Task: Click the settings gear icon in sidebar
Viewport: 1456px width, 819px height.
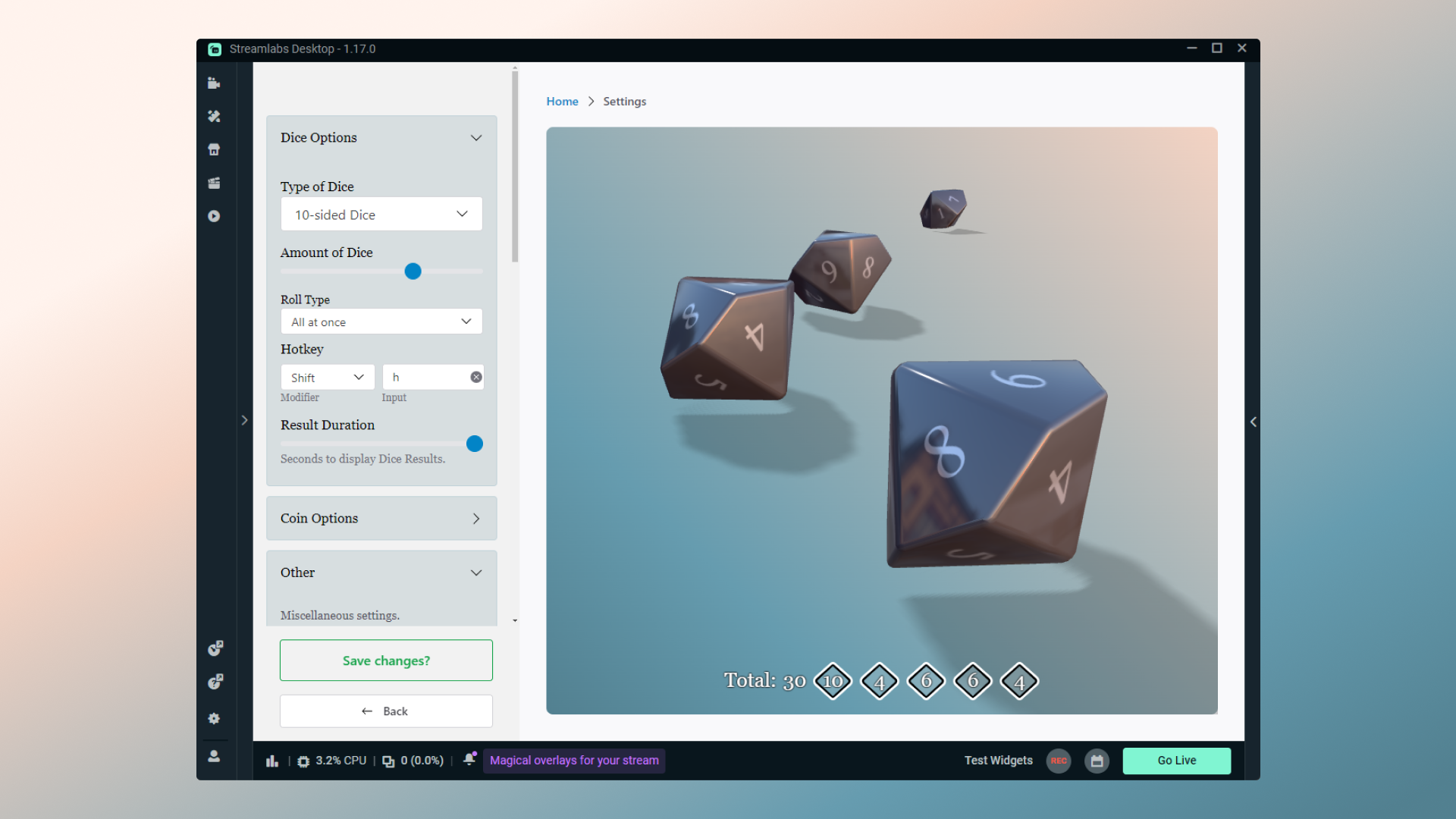Action: click(214, 718)
